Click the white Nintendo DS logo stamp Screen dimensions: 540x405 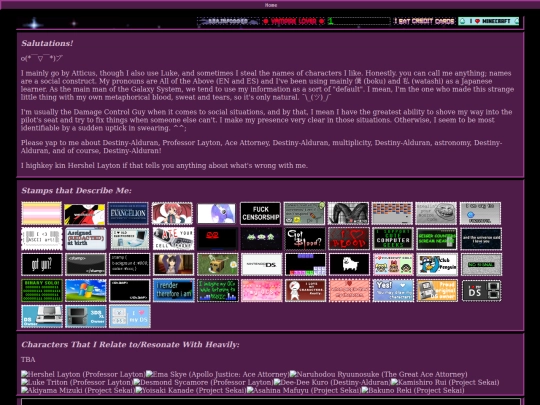pyautogui.click(x=262, y=264)
